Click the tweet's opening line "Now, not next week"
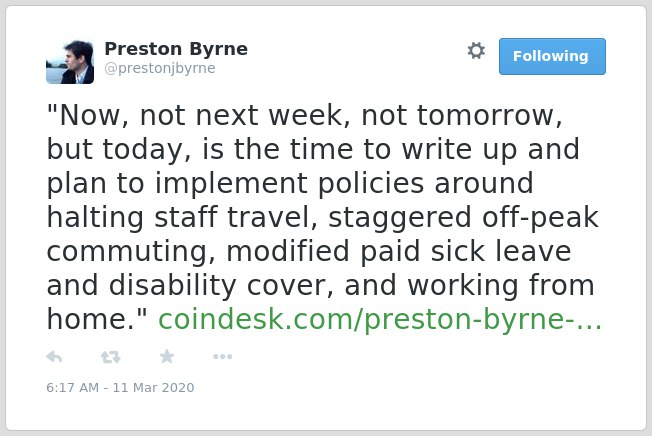 (305, 115)
